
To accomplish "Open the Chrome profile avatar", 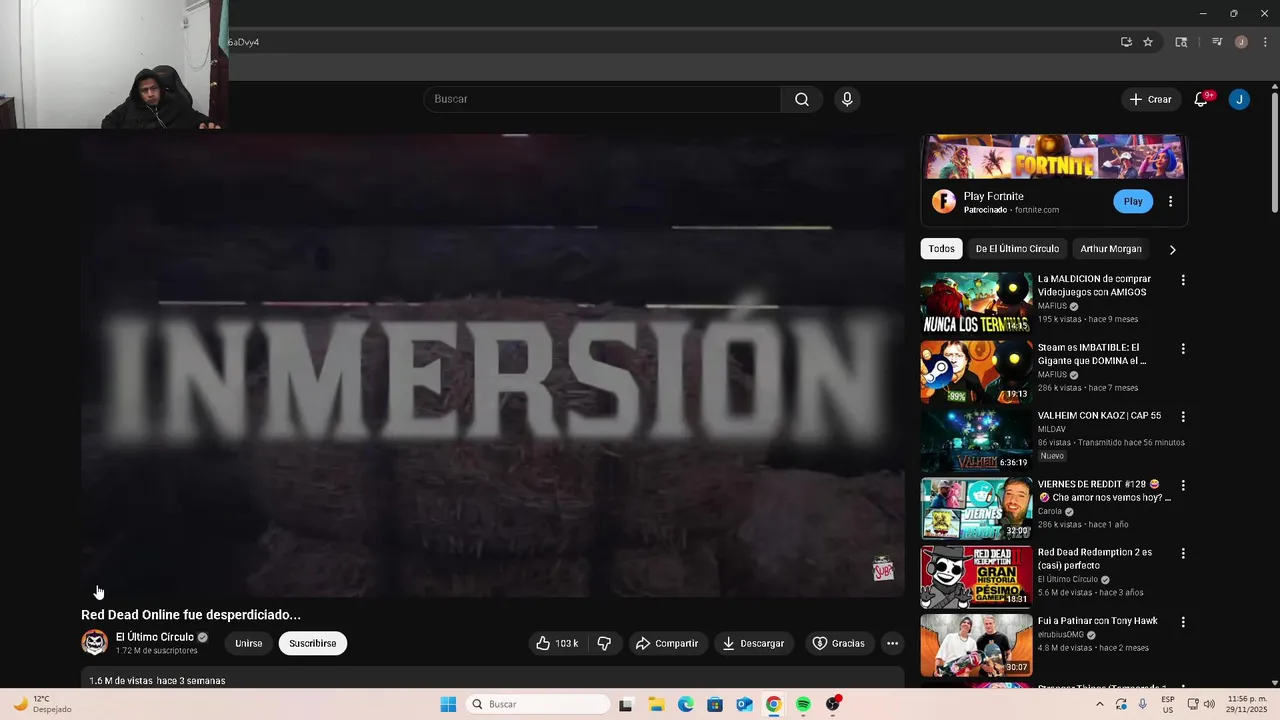I will [1241, 42].
